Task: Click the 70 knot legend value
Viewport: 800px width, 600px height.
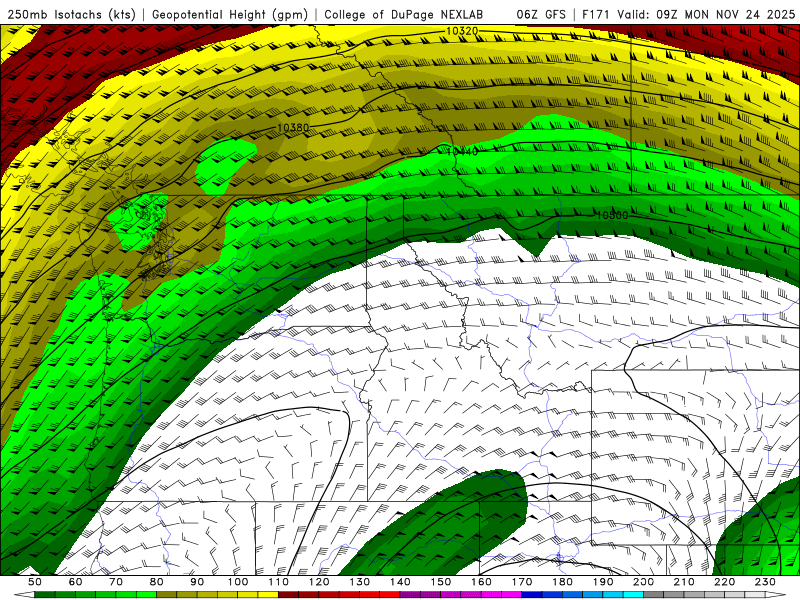Action: tap(116, 582)
